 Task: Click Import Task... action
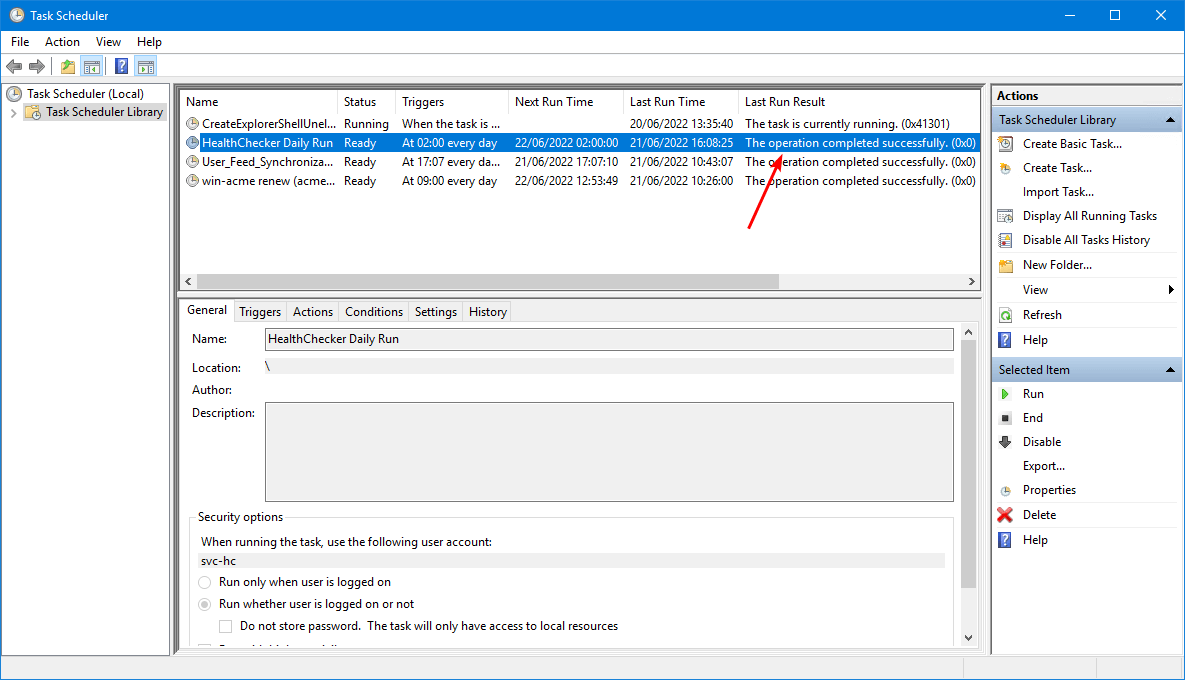pyautogui.click(x=1058, y=192)
